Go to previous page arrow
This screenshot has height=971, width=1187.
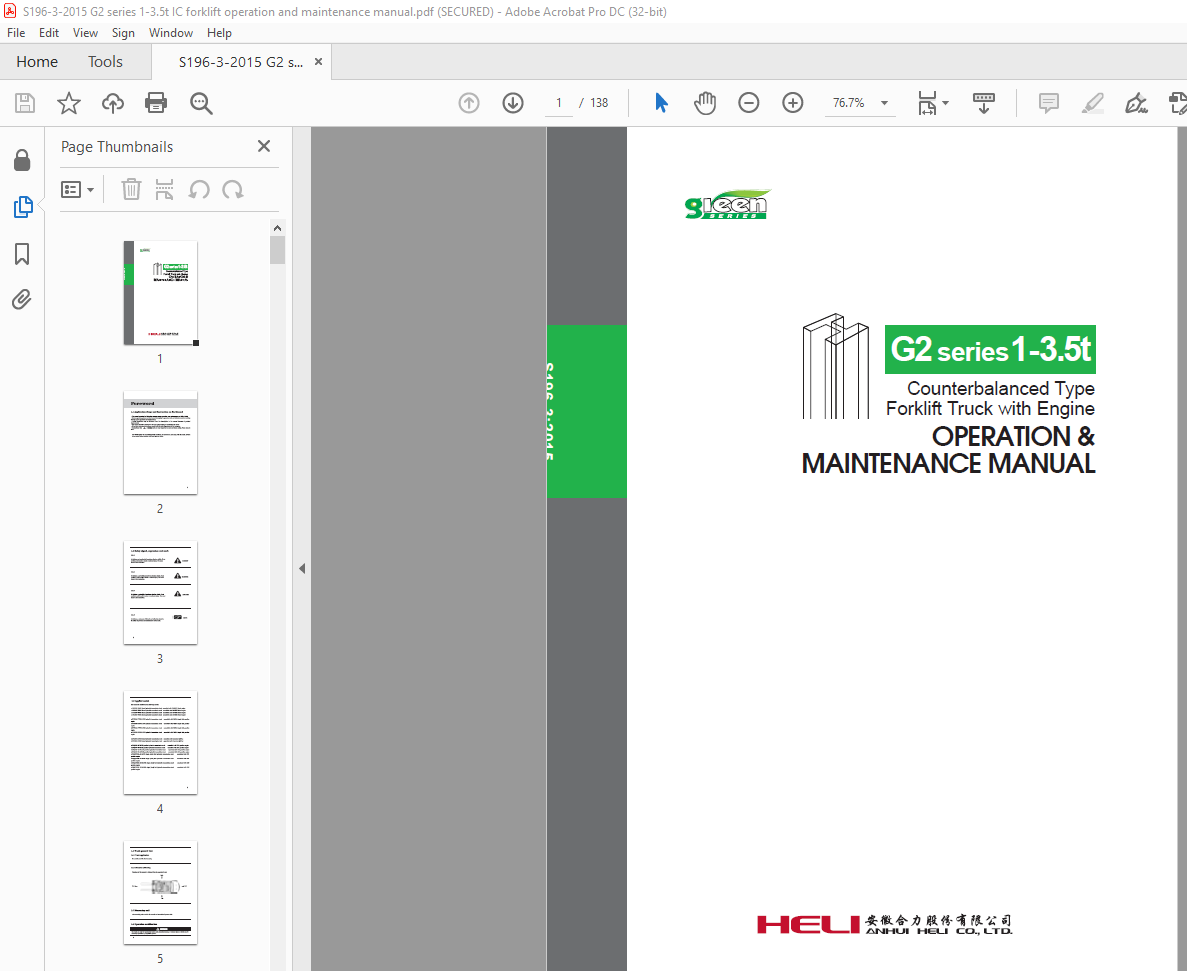click(x=469, y=103)
